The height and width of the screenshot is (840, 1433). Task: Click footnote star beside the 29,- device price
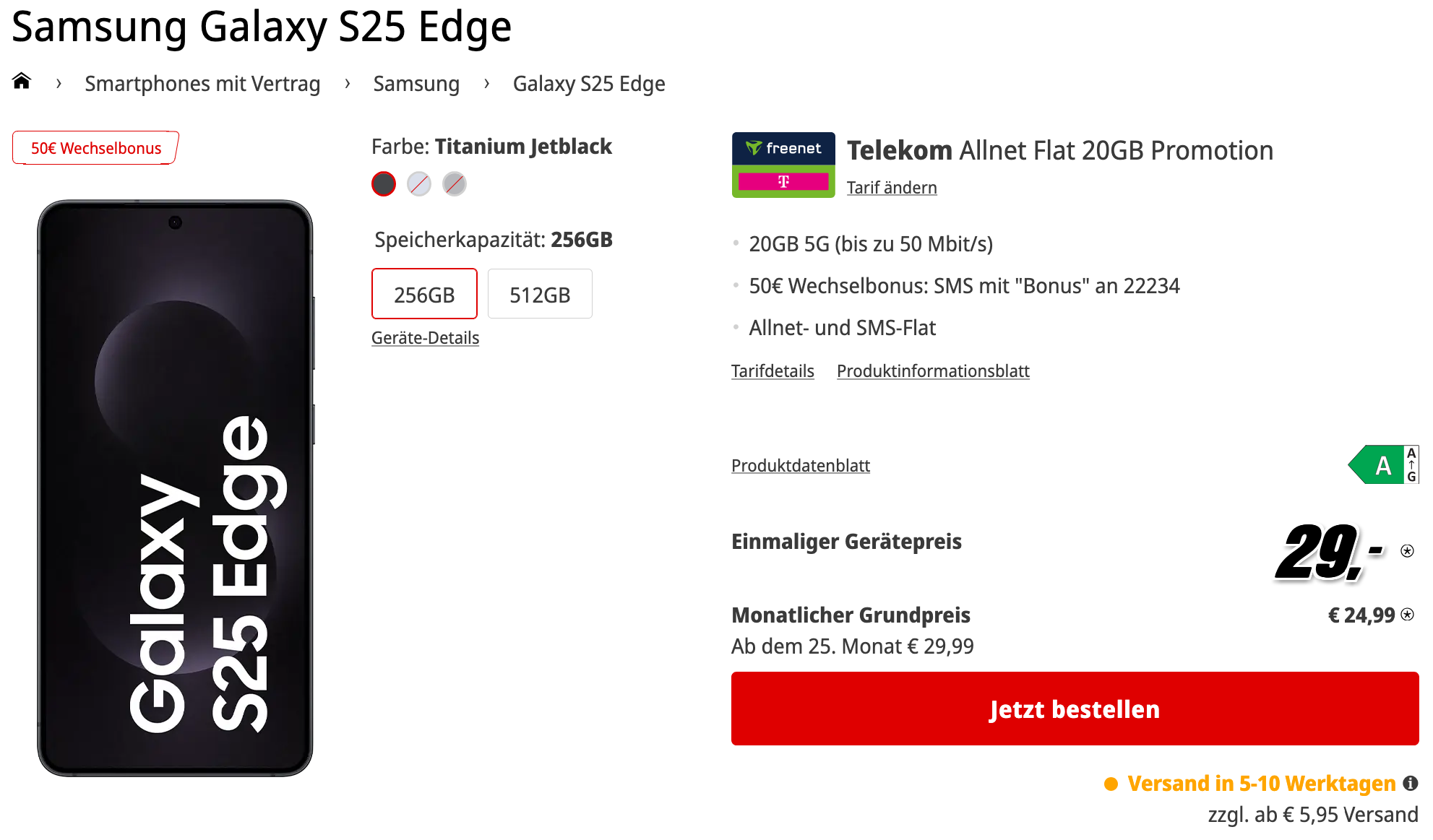point(1407,551)
